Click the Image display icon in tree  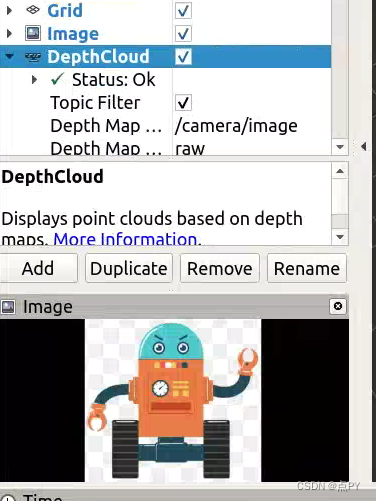(33, 33)
